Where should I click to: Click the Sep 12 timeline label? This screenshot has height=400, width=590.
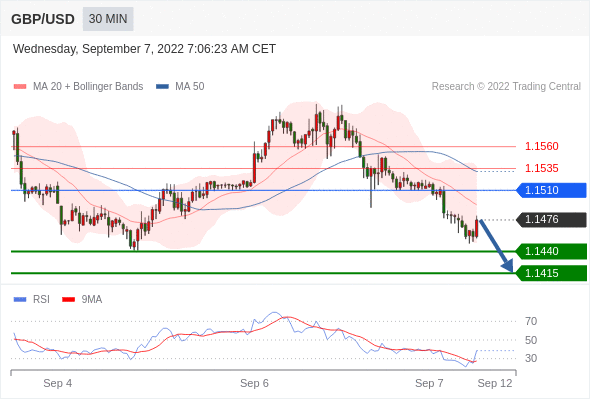coord(495,383)
